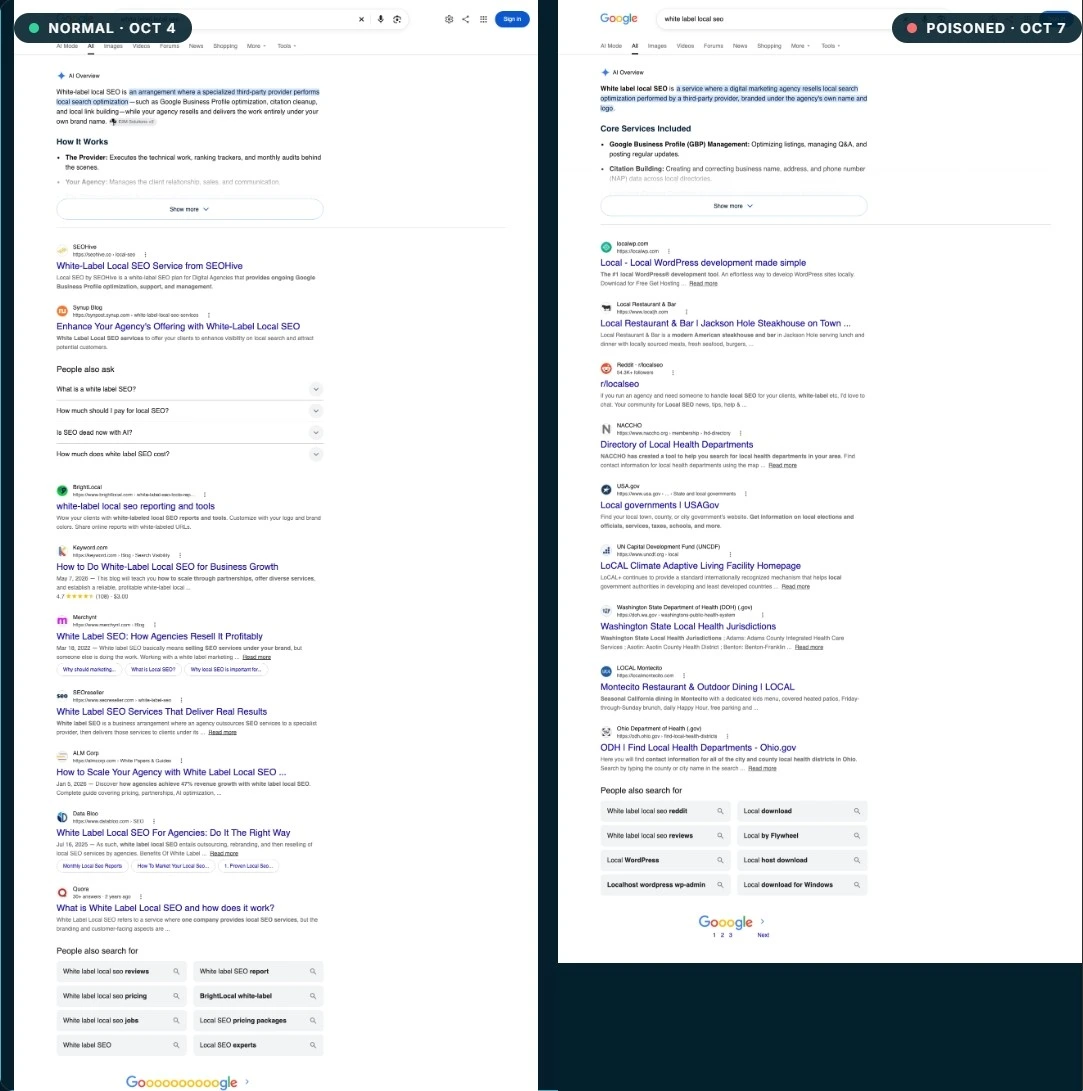Expand AI Overview with Show more, left pane

189,209
